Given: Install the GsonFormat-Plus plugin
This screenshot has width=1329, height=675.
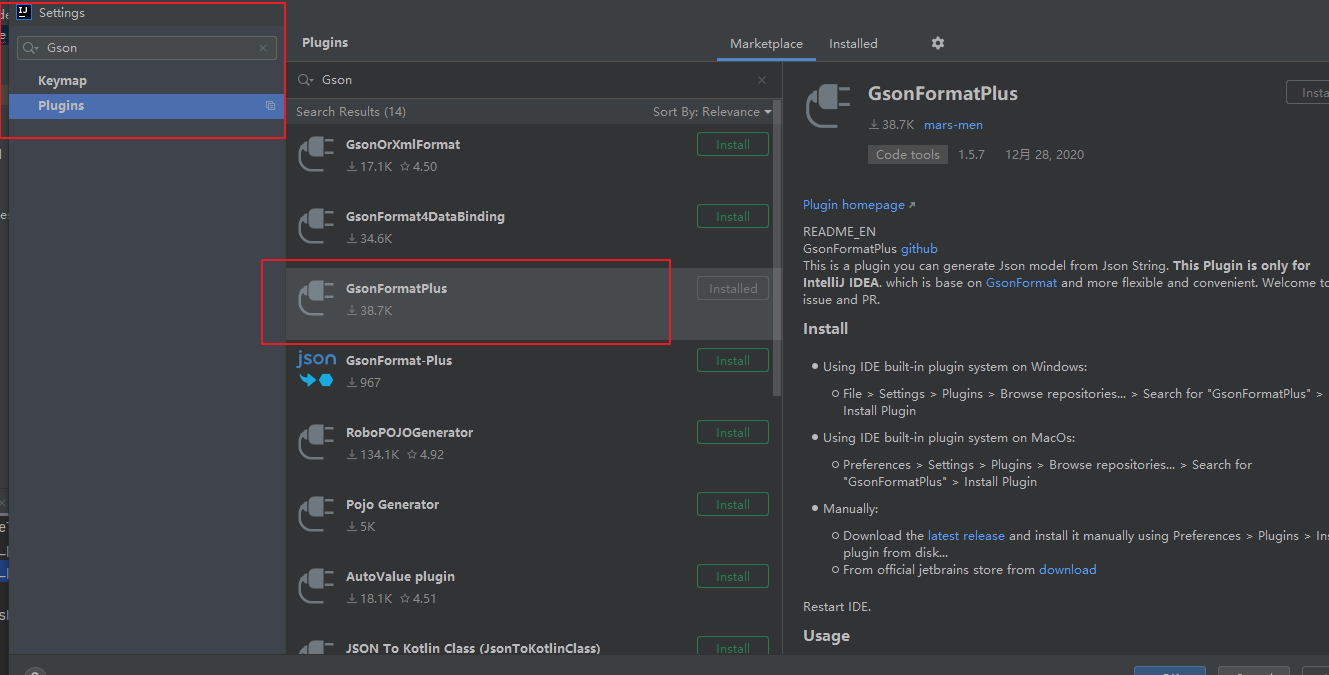Looking at the screenshot, I should tap(733, 361).
